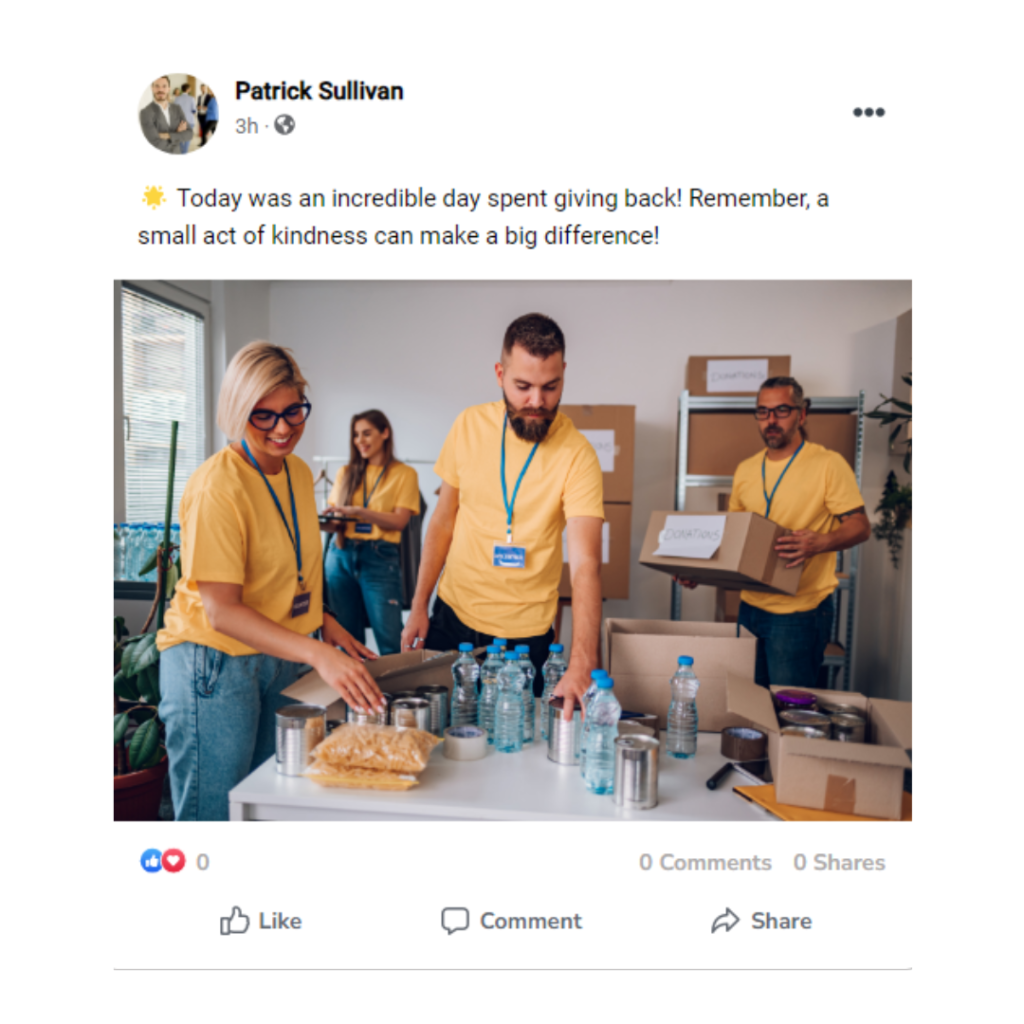Image resolution: width=1024 pixels, height=1024 pixels.
Task: Open the reactions count showing 0
Action: tap(203, 862)
